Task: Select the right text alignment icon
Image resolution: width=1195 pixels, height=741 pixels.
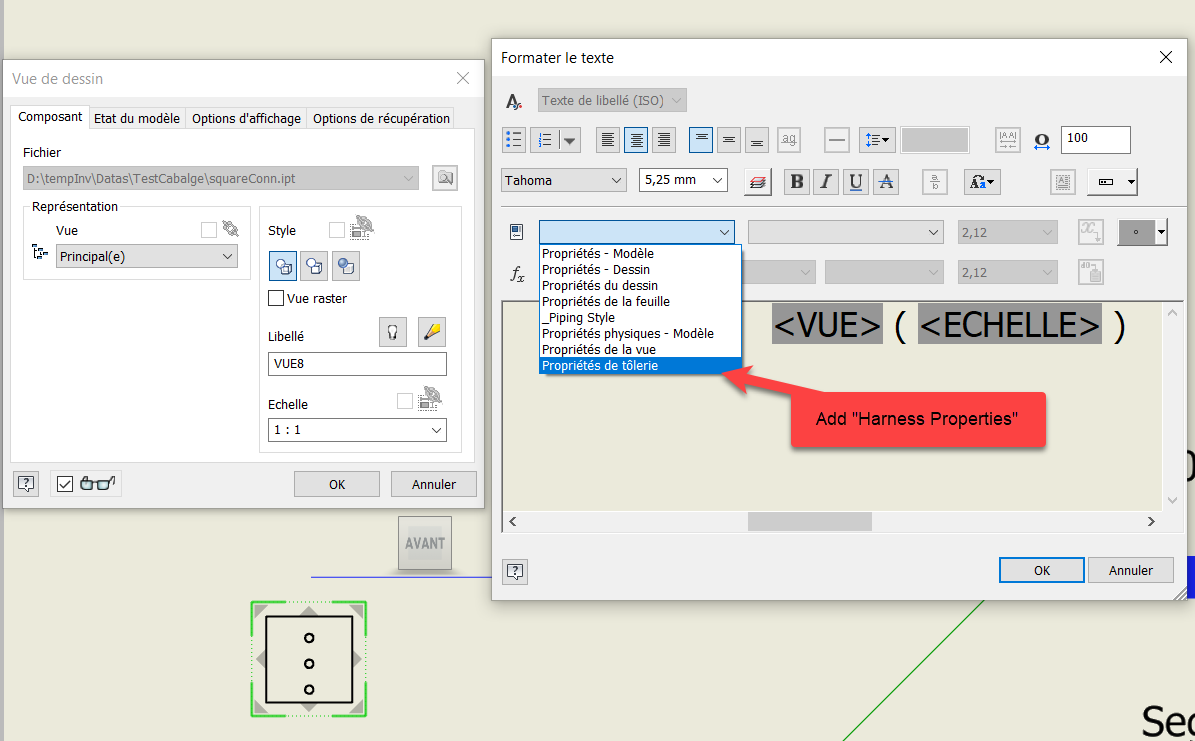Action: point(664,140)
